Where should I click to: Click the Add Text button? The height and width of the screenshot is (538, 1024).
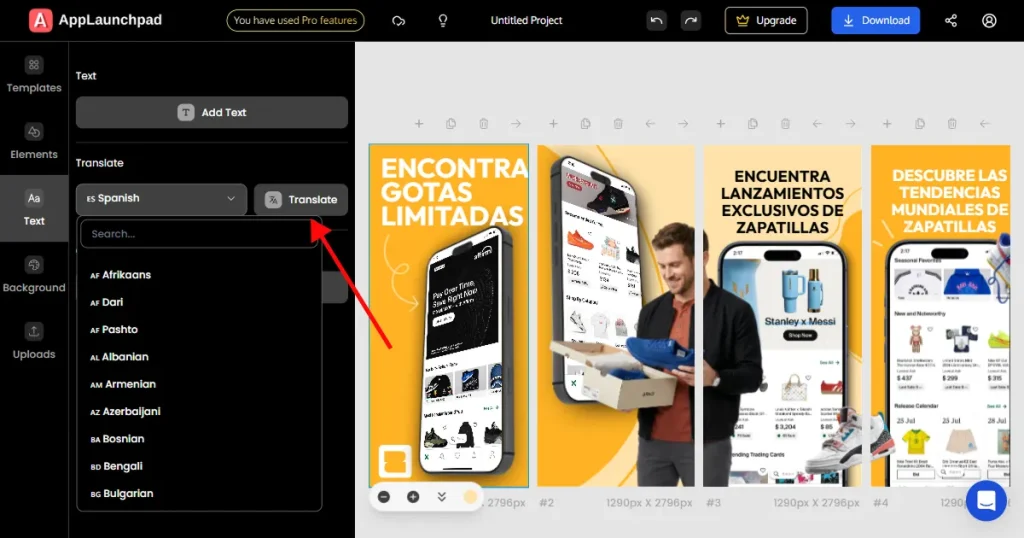[212, 112]
